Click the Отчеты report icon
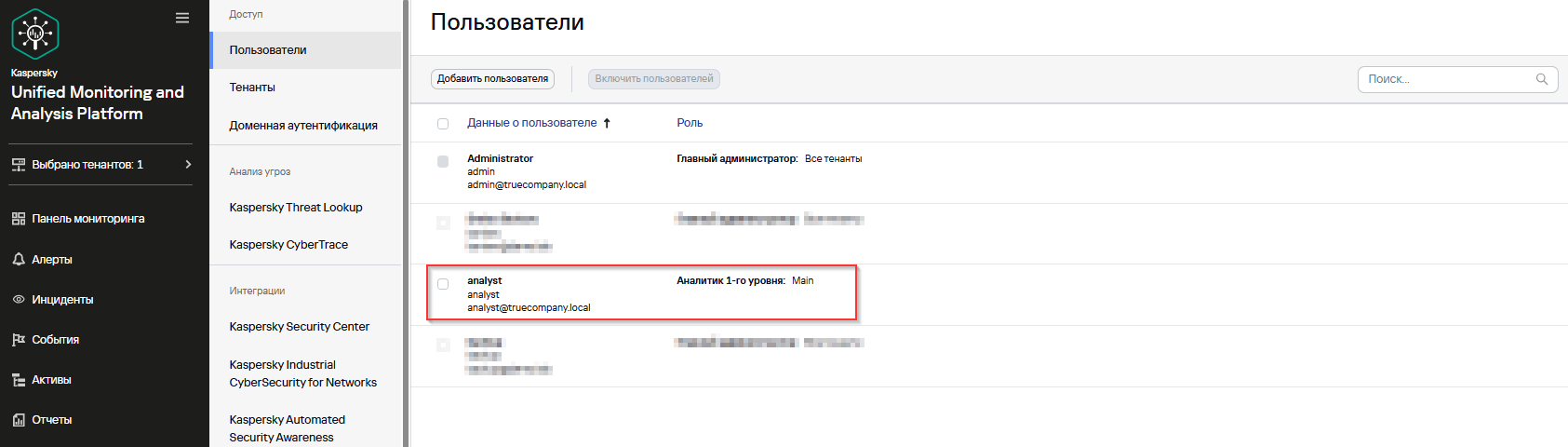Screen dimensions: 1568x447 (19, 420)
